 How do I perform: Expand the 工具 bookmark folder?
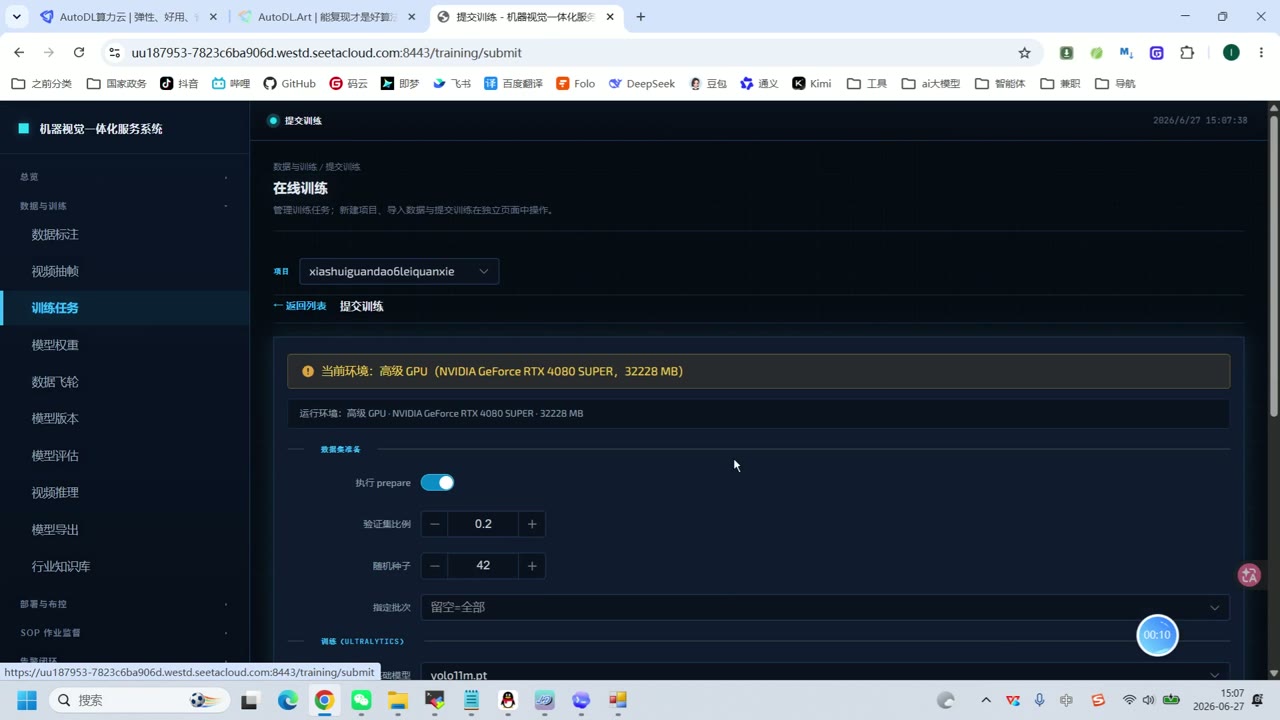point(867,83)
